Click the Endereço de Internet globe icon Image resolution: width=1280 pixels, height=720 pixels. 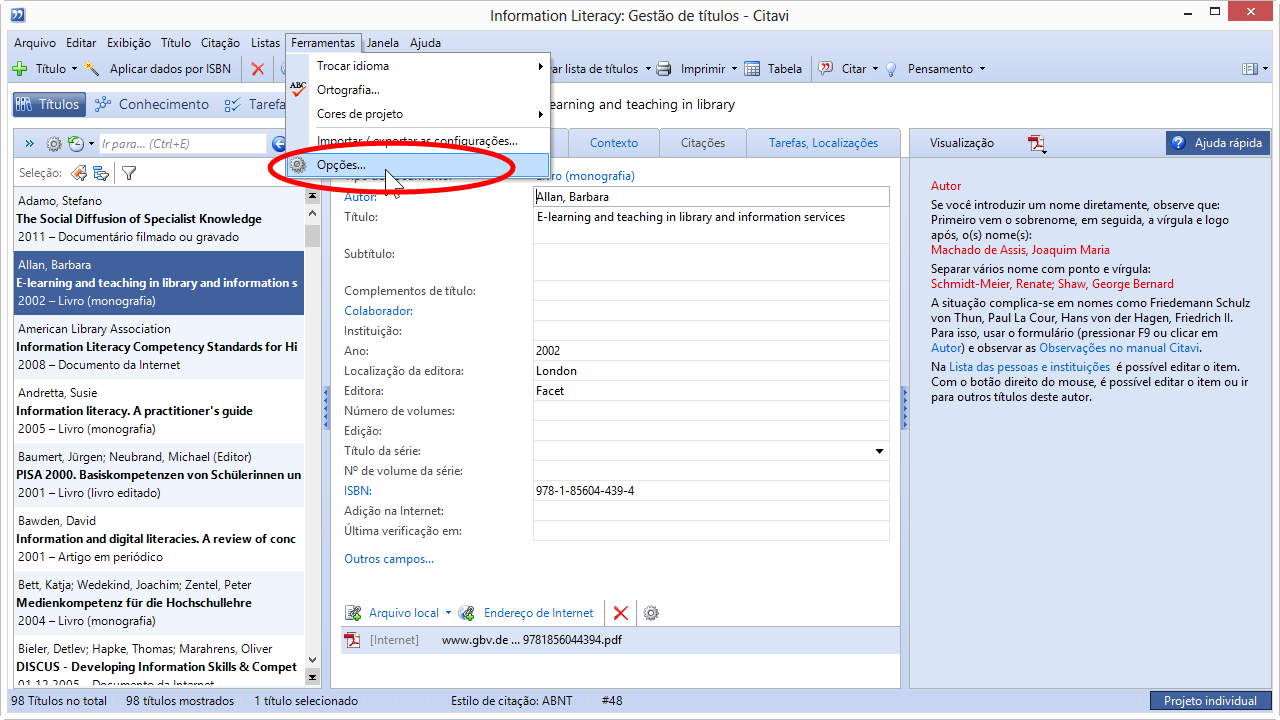(467, 613)
